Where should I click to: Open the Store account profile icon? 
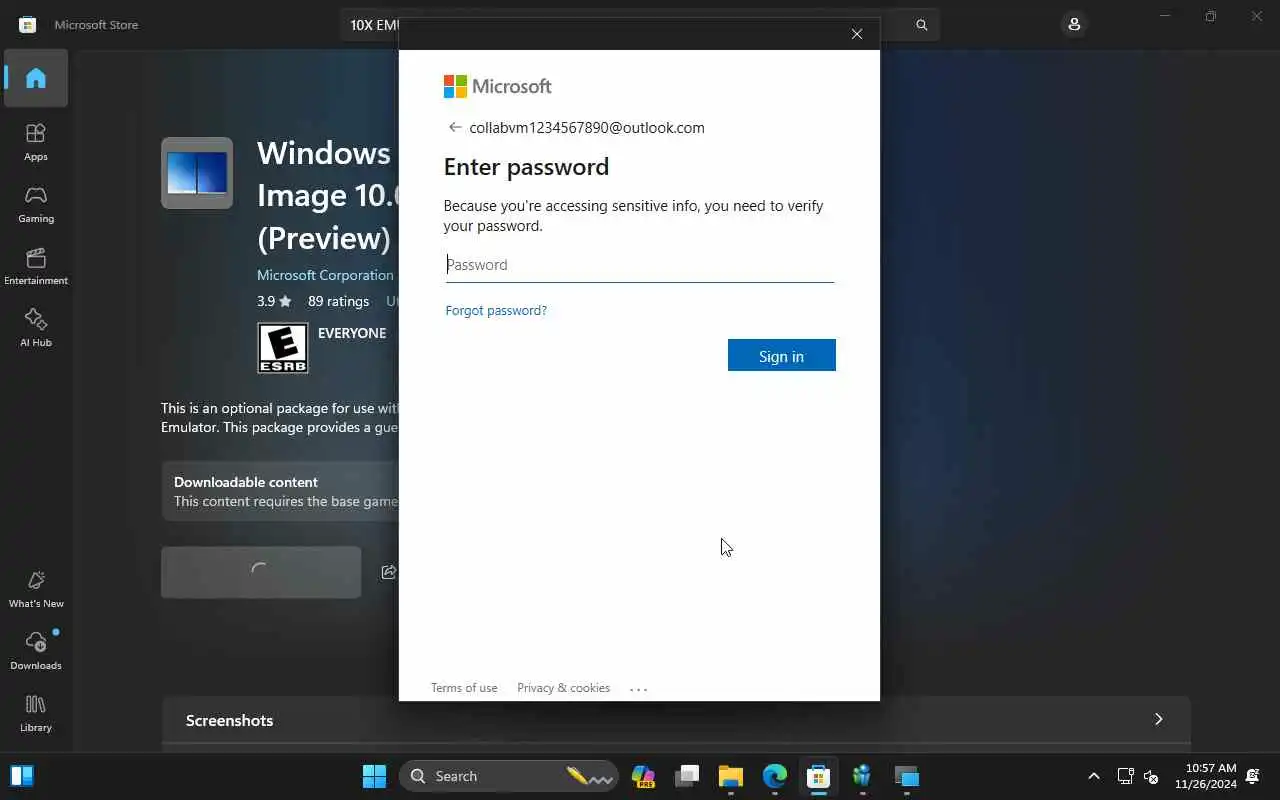(1074, 24)
